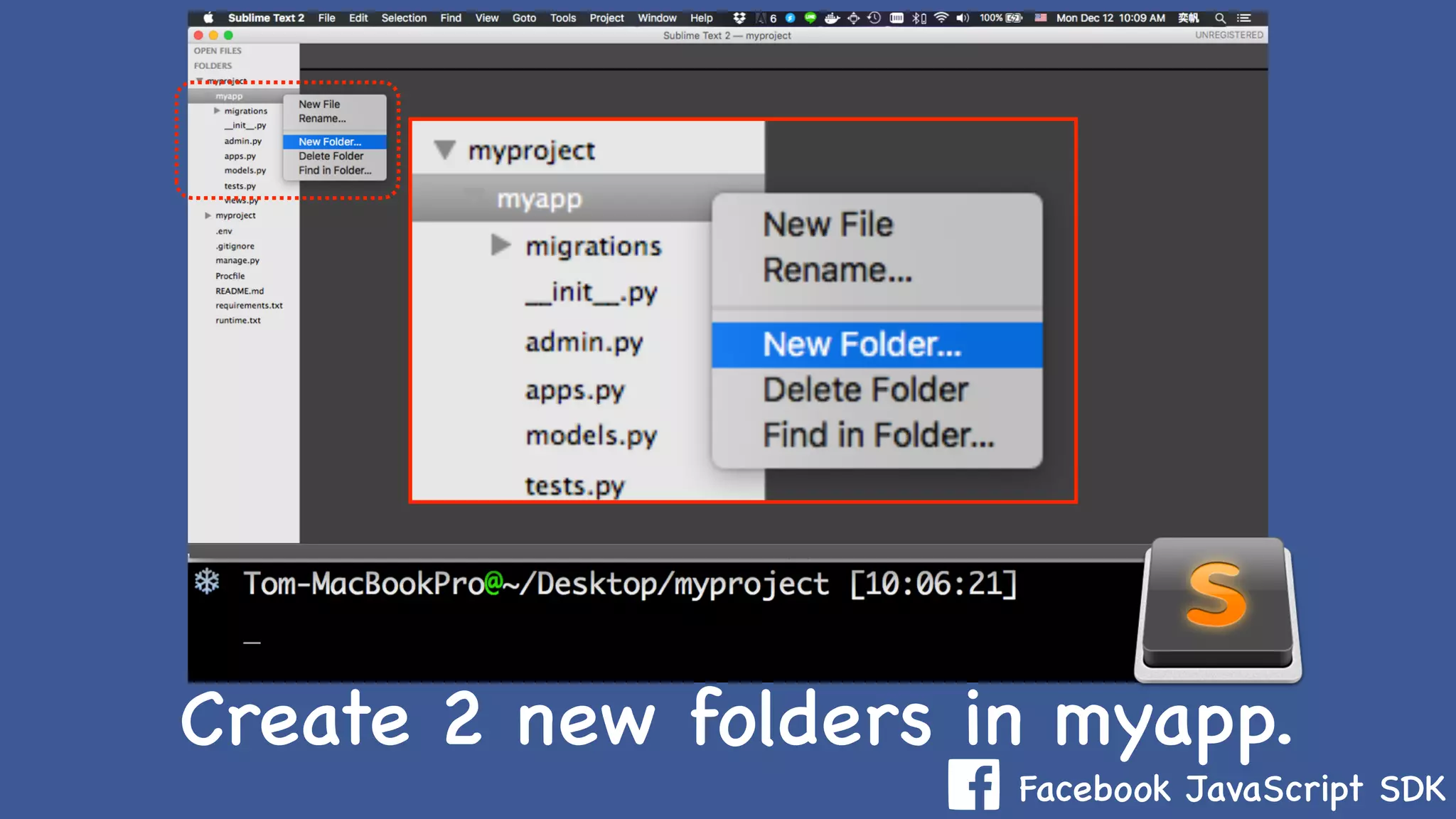Open the File menu
Image resolution: width=1456 pixels, height=819 pixels.
pyautogui.click(x=326, y=18)
